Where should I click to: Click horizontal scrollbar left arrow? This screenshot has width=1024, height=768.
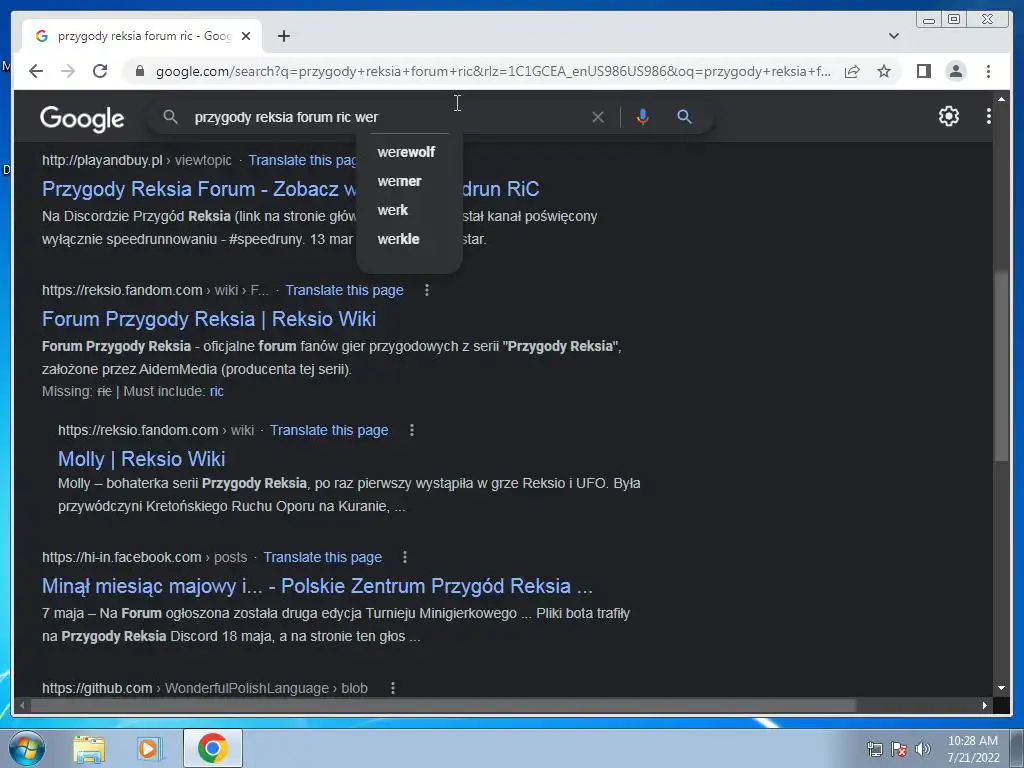coord(22,705)
